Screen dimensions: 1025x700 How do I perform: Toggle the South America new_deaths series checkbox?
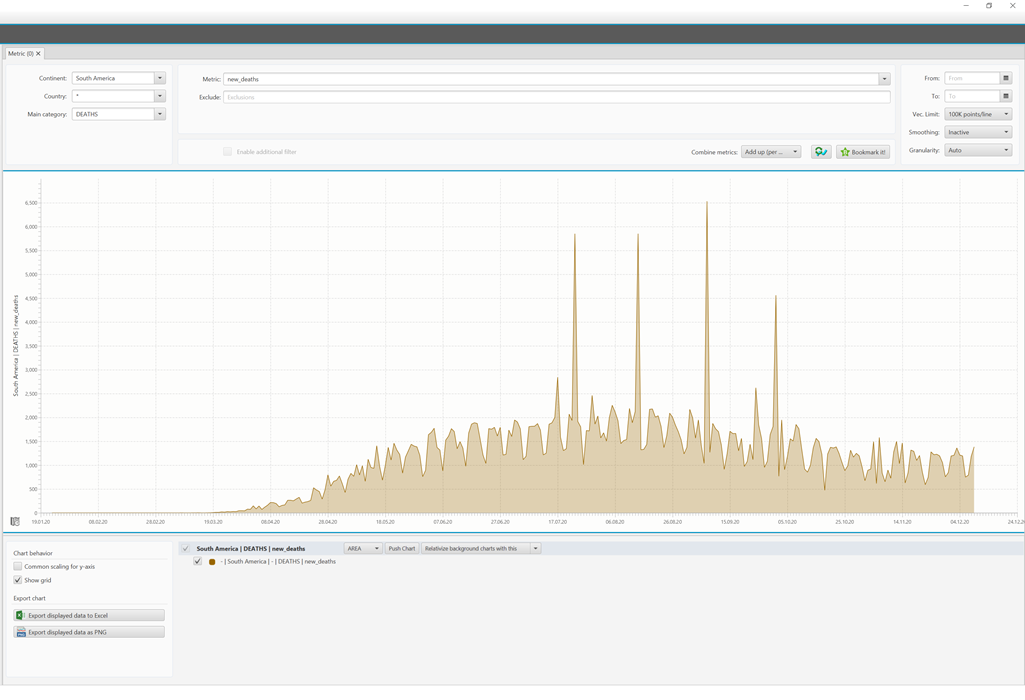coord(198,561)
